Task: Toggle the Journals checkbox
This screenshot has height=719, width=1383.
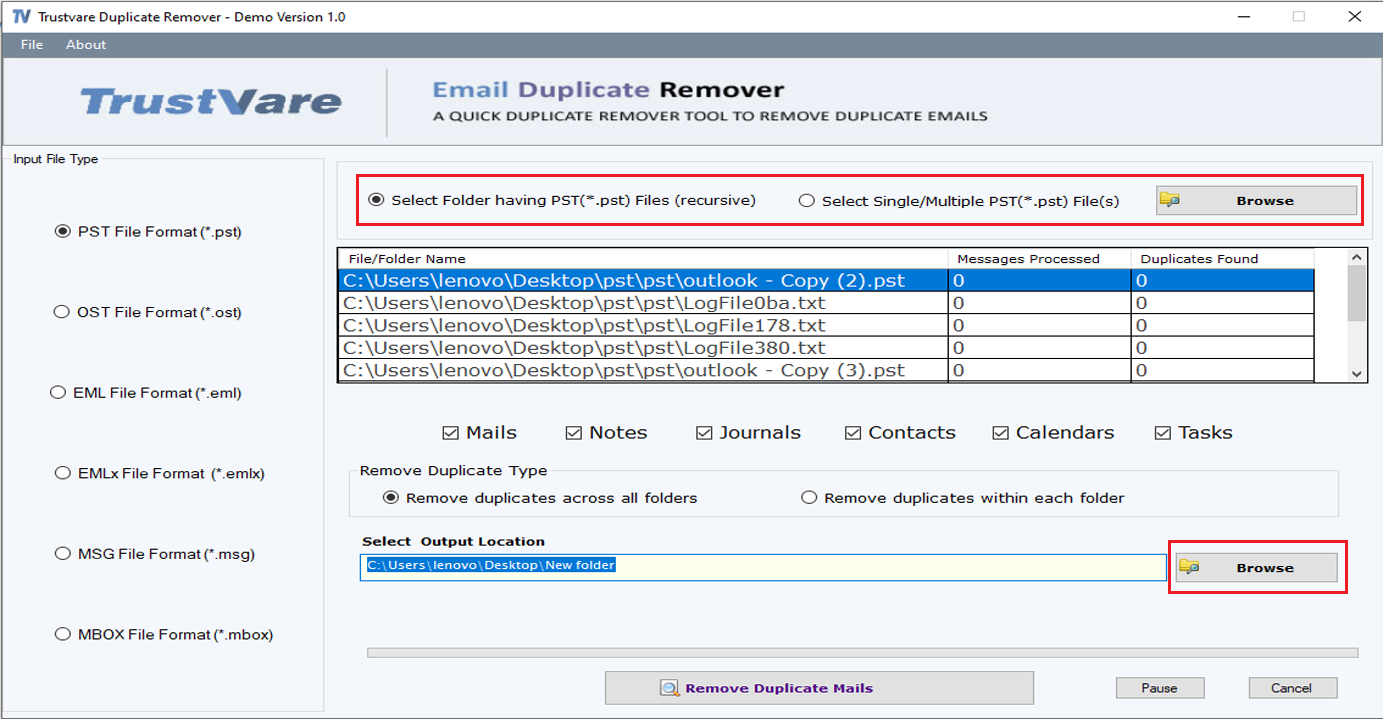Action: 748,433
